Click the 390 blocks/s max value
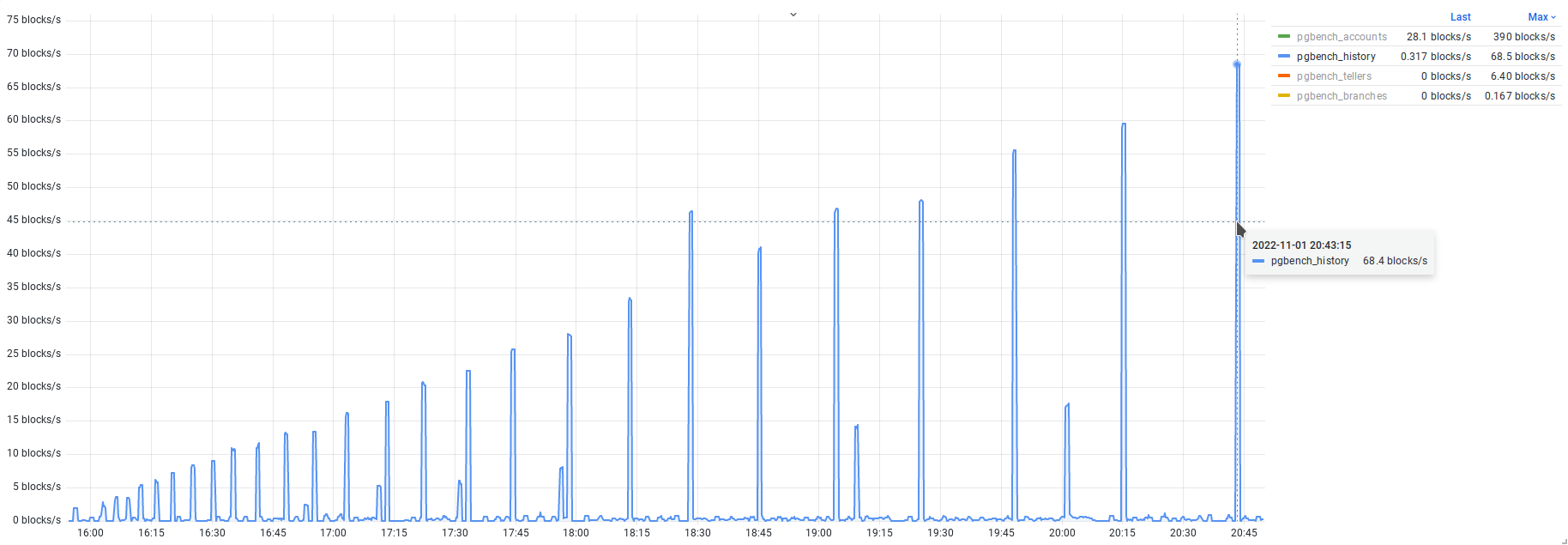1568x545 pixels. coord(1523,37)
